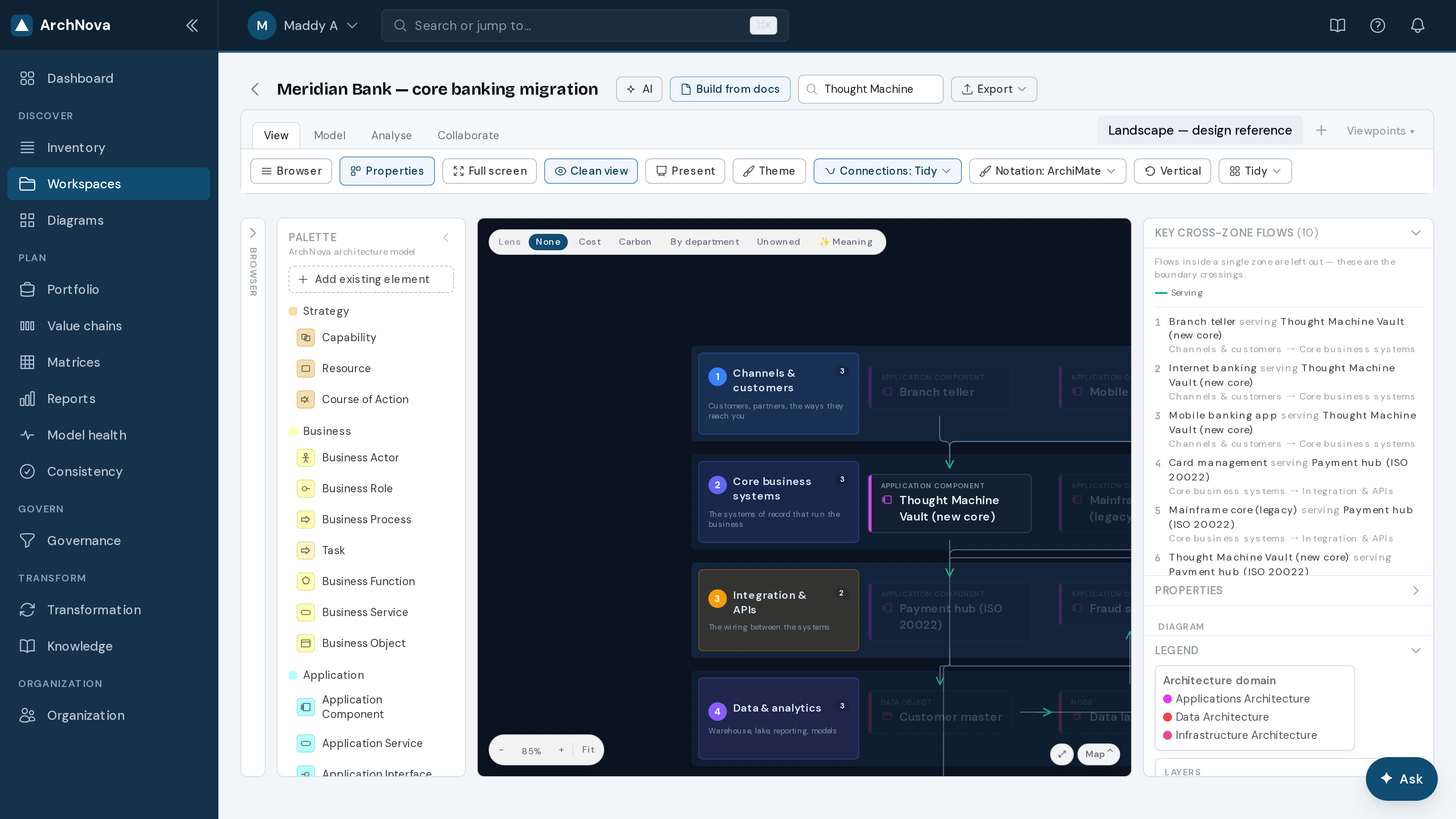Screen dimensions: 1456x819
Task: Collapse the left sidebar with double-chevron icon
Action: tap(192, 25)
